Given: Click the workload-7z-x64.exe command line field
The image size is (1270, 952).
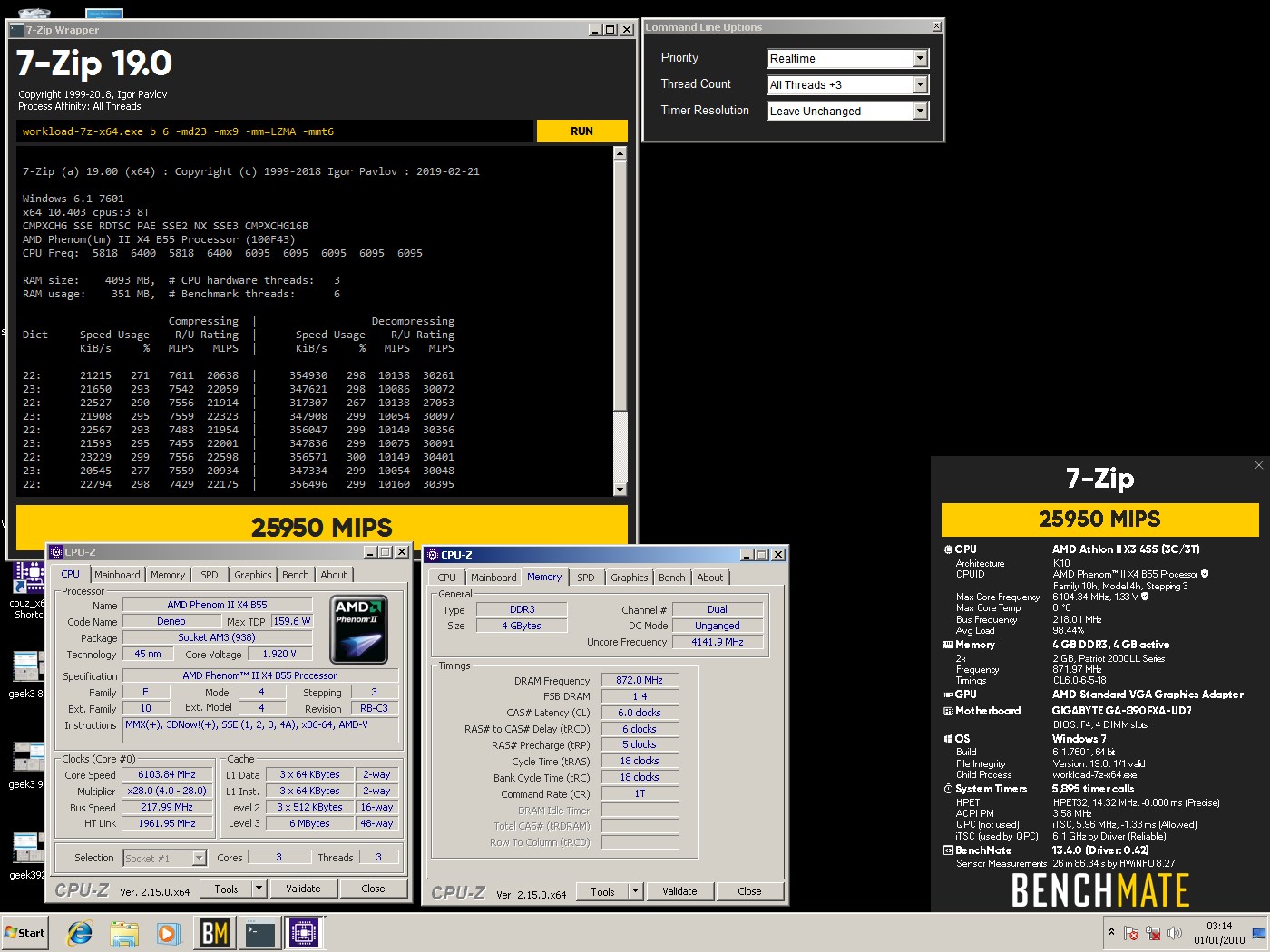Looking at the screenshot, I should (x=276, y=131).
